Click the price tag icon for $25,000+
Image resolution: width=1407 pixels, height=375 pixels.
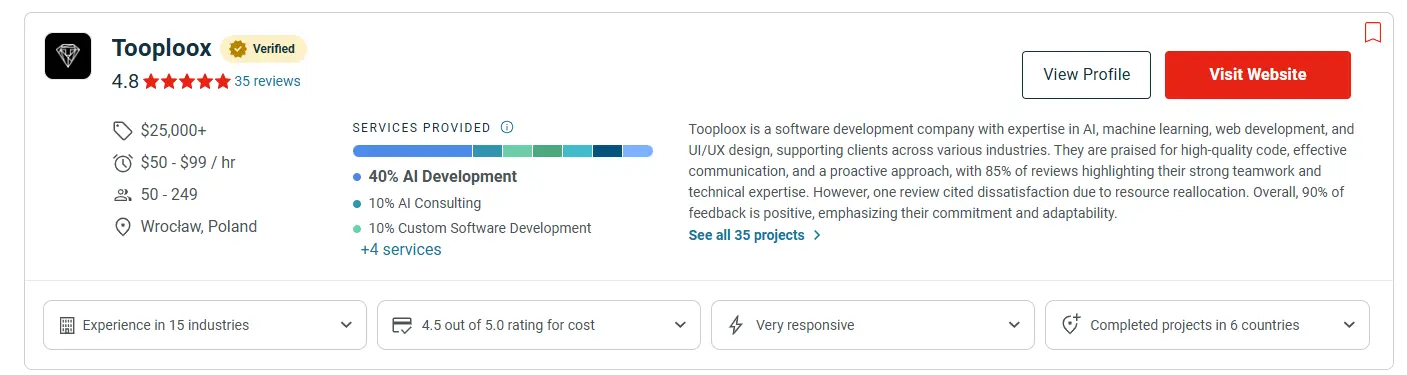[x=123, y=130]
